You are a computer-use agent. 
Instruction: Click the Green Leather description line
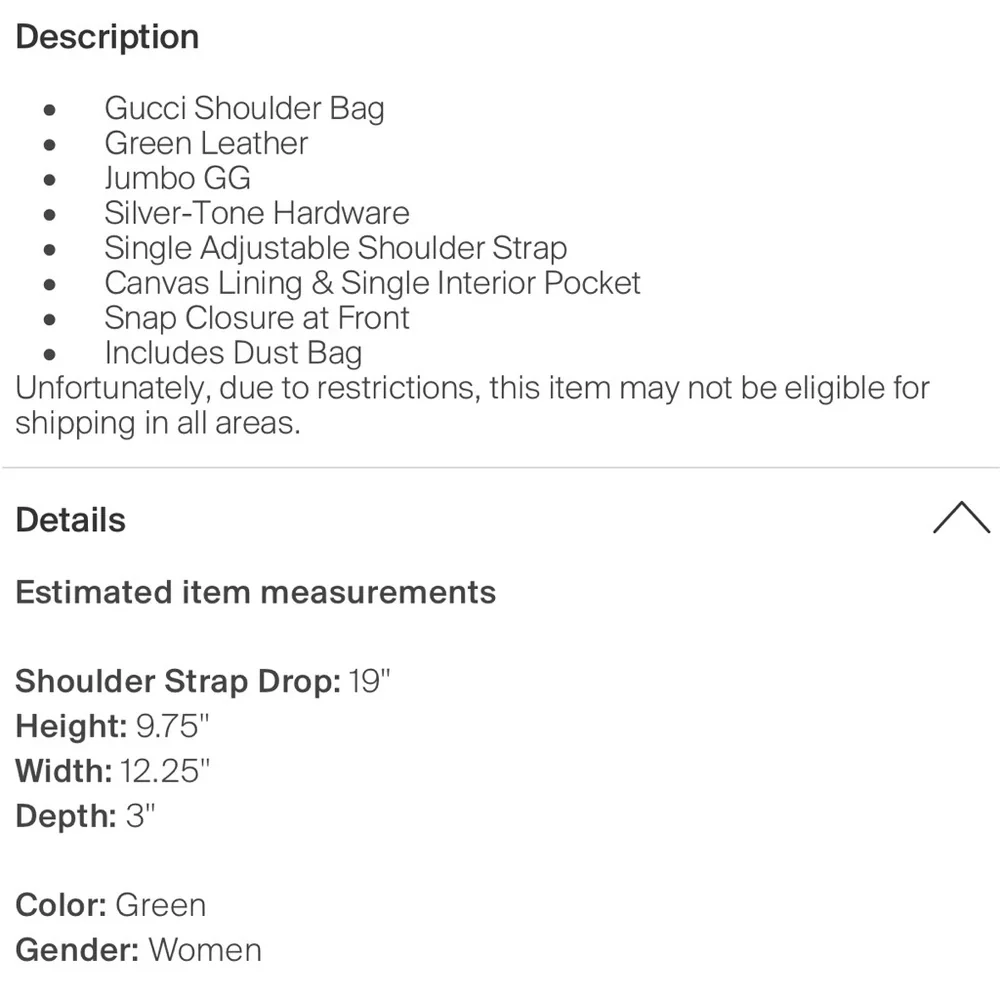pyautogui.click(x=206, y=143)
